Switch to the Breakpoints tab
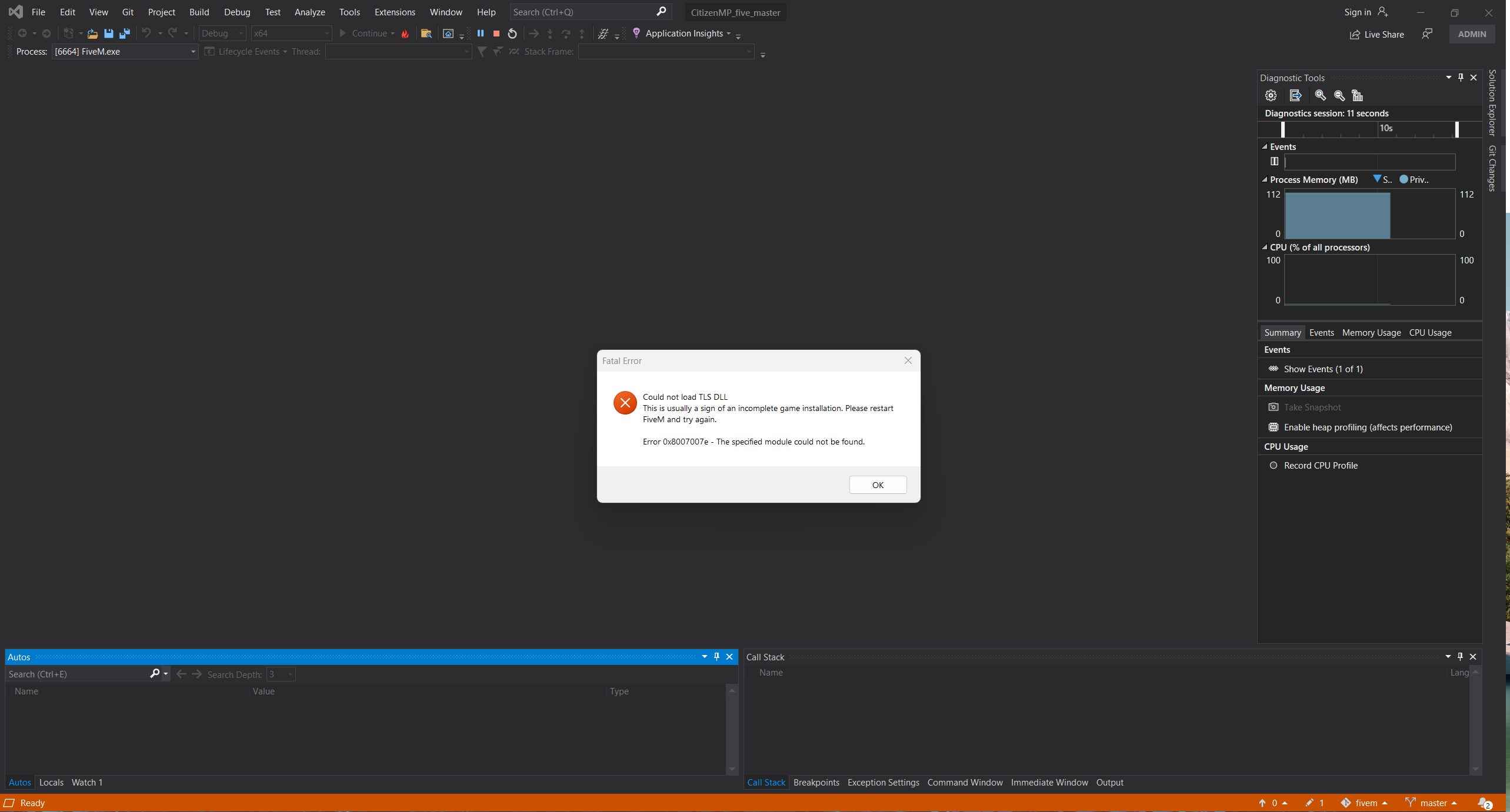The height and width of the screenshot is (812, 1510). coord(816,782)
